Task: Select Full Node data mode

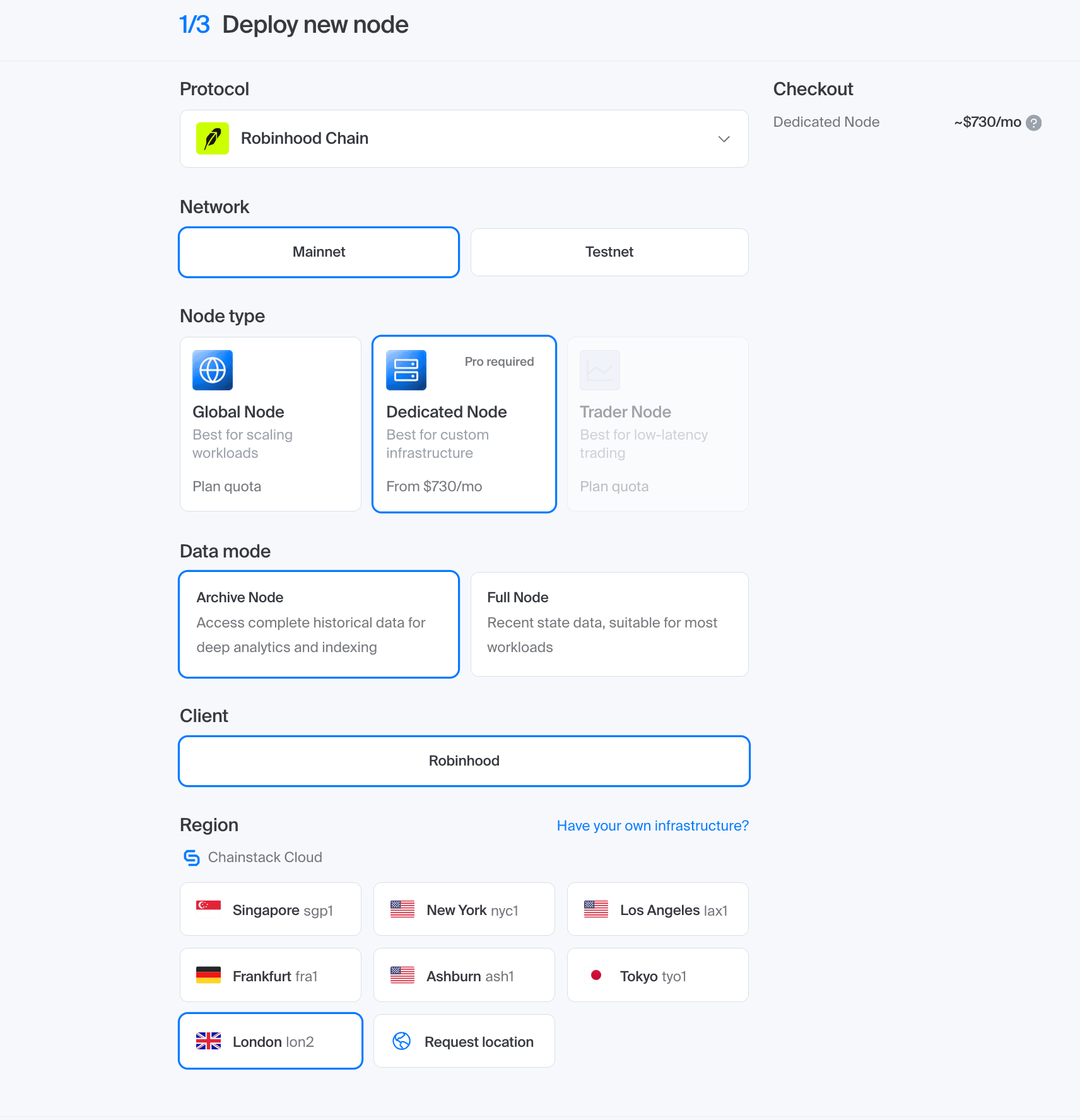Action: click(x=609, y=624)
